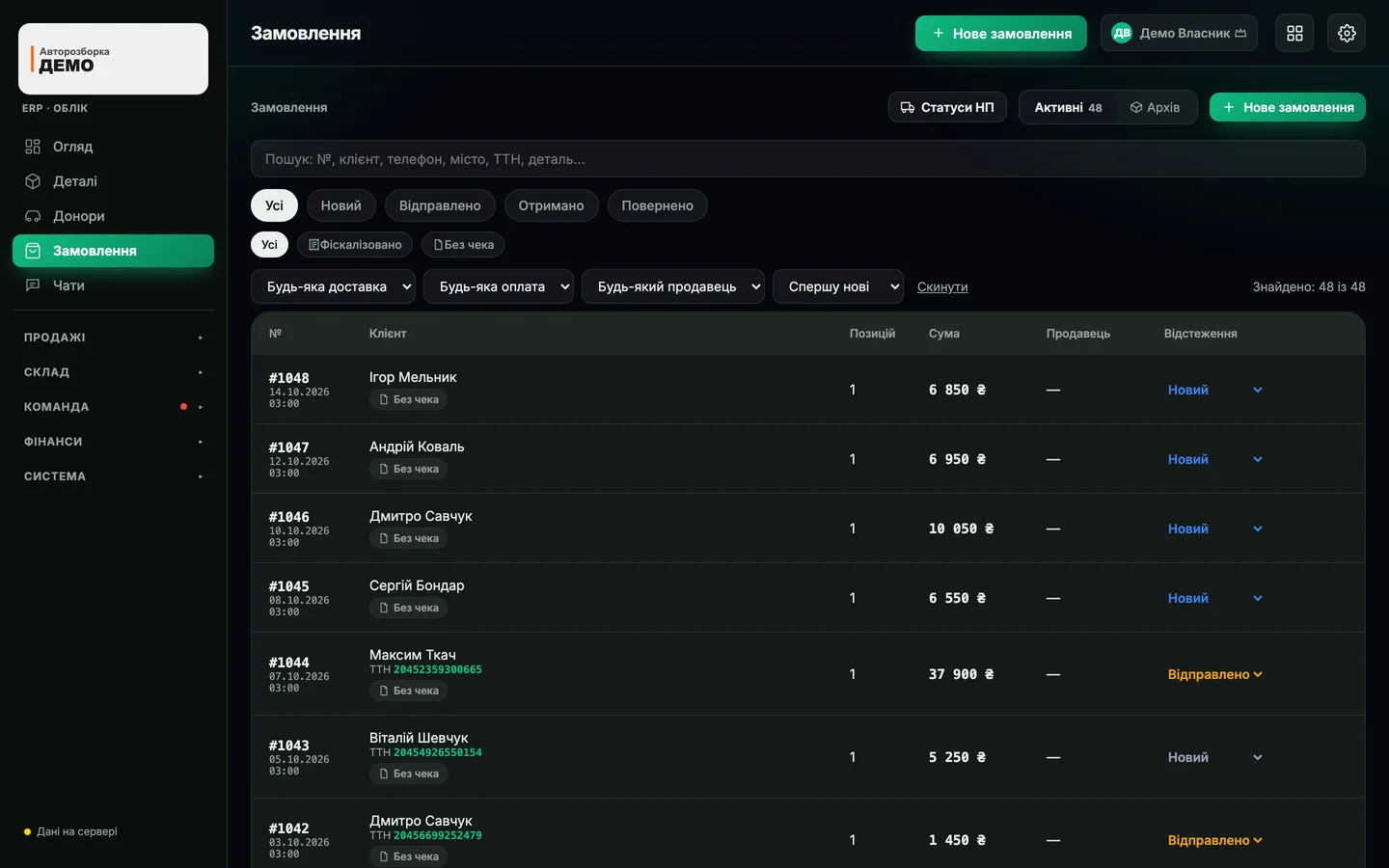Open the apps grid icon in header

[1294, 34]
